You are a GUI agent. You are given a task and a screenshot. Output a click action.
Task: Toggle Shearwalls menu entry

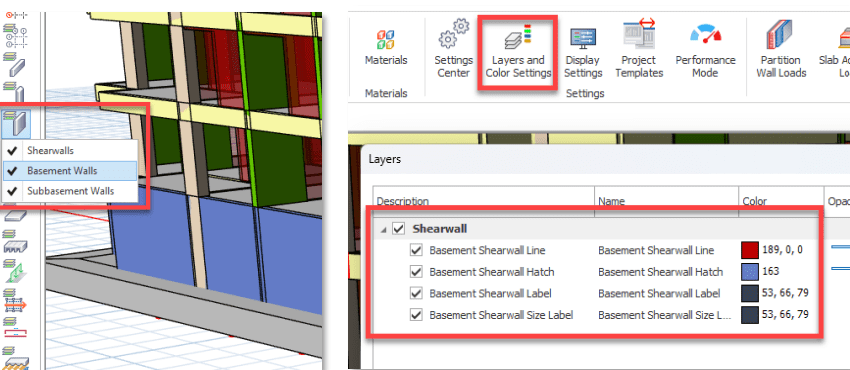[x=69, y=151]
